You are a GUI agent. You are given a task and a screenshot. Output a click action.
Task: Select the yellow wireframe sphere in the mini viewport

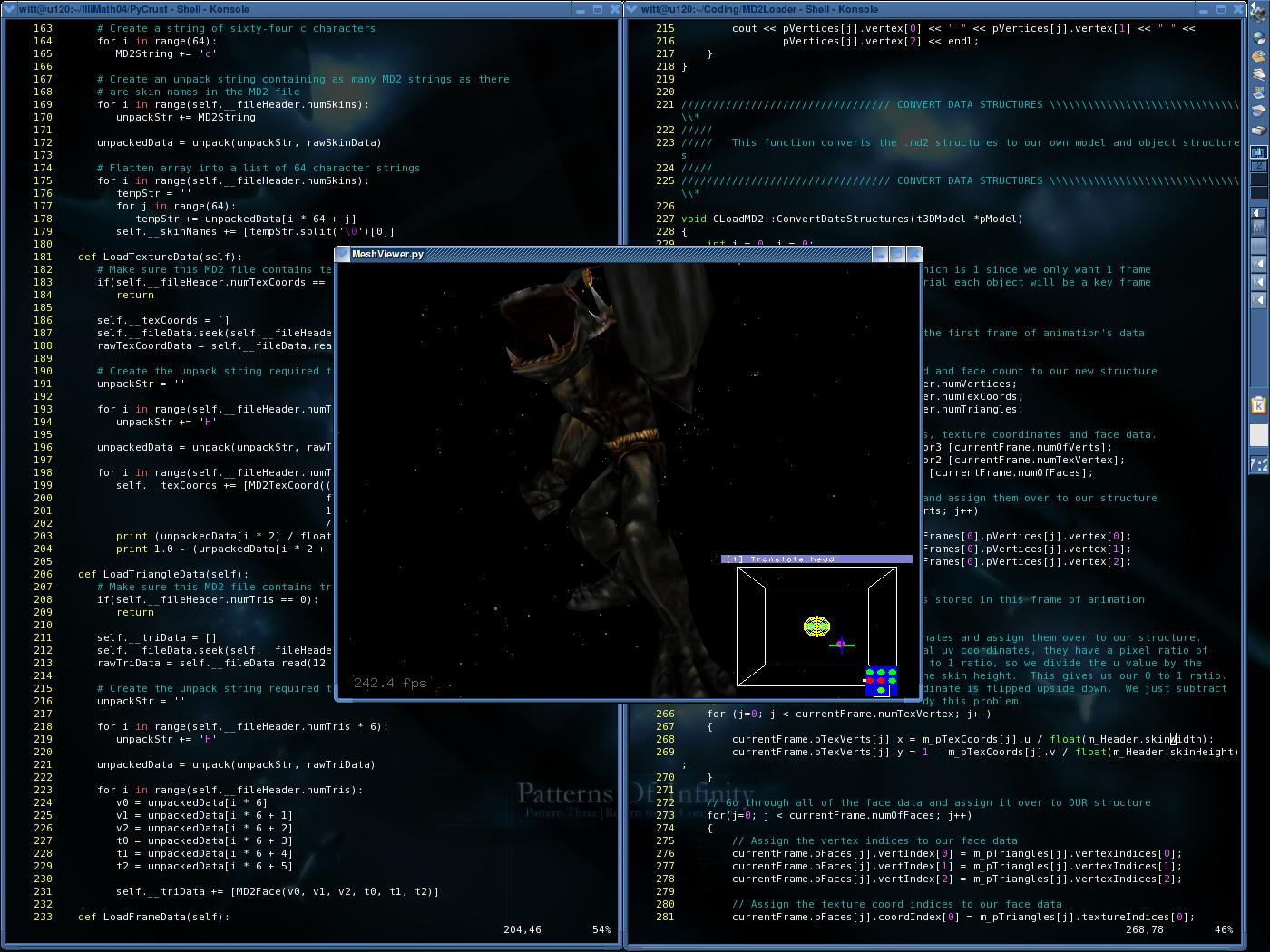click(816, 626)
